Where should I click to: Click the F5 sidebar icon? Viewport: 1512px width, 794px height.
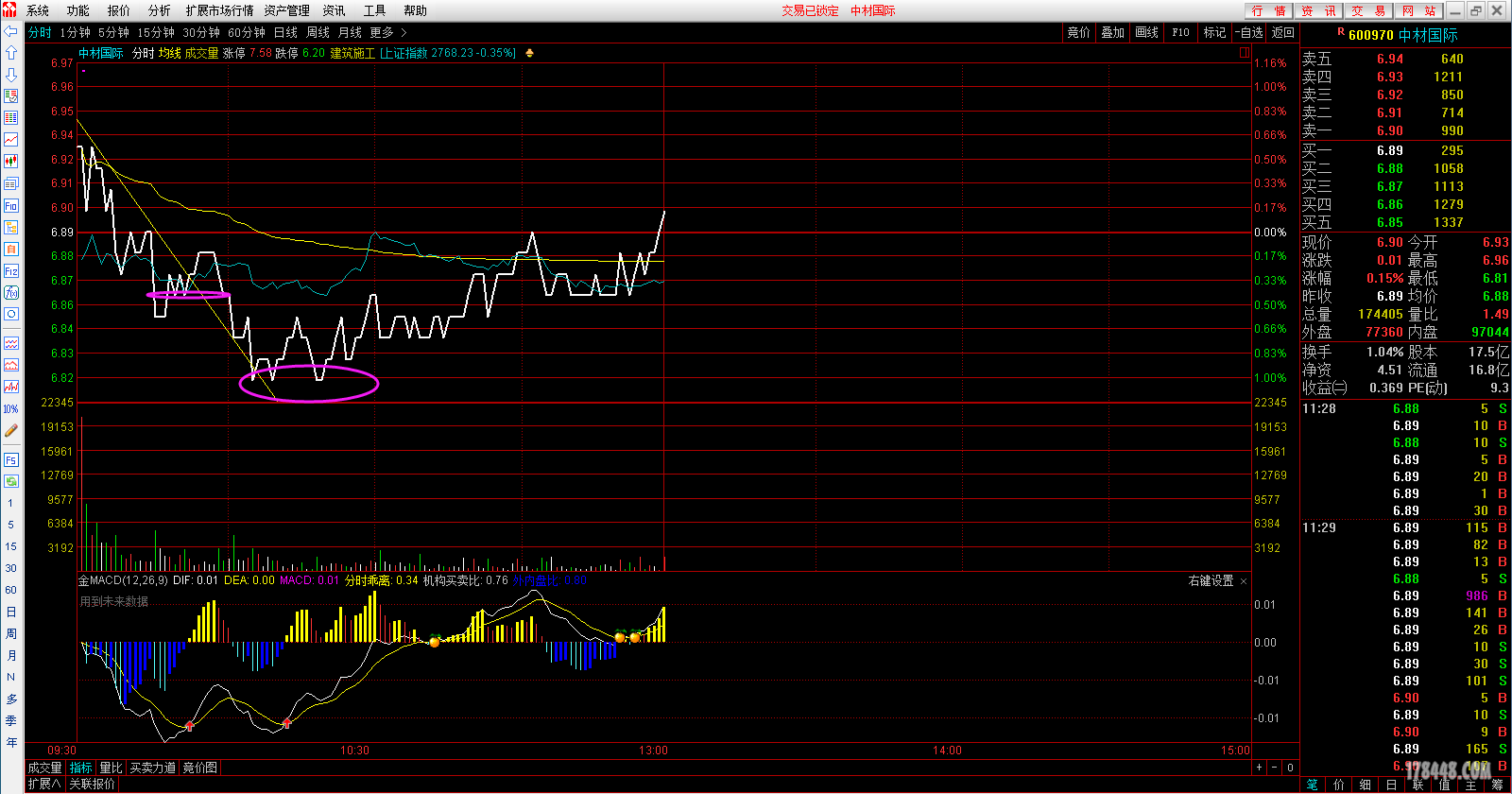11,459
